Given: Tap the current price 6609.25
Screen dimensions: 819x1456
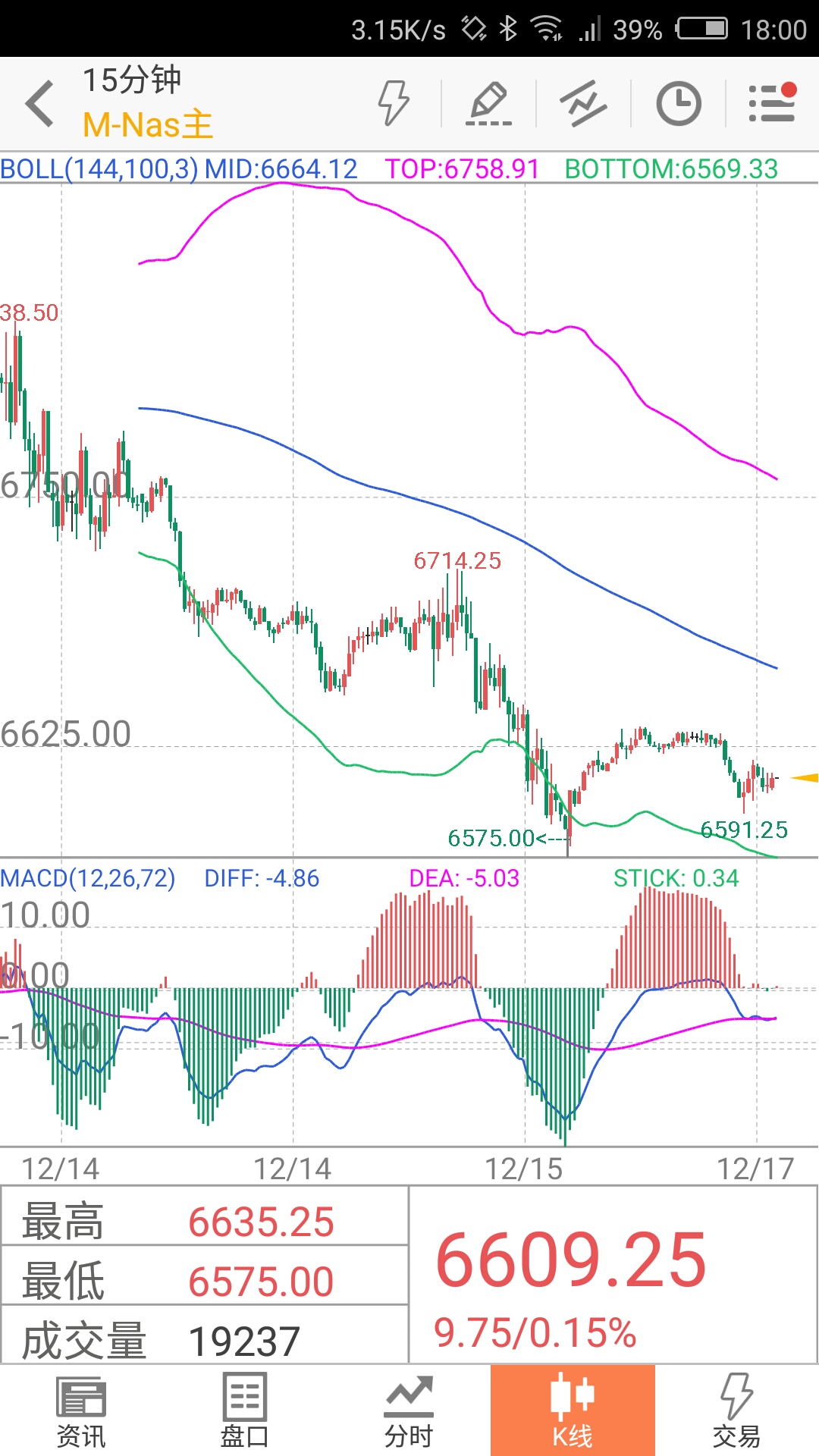Looking at the screenshot, I should (571, 1260).
